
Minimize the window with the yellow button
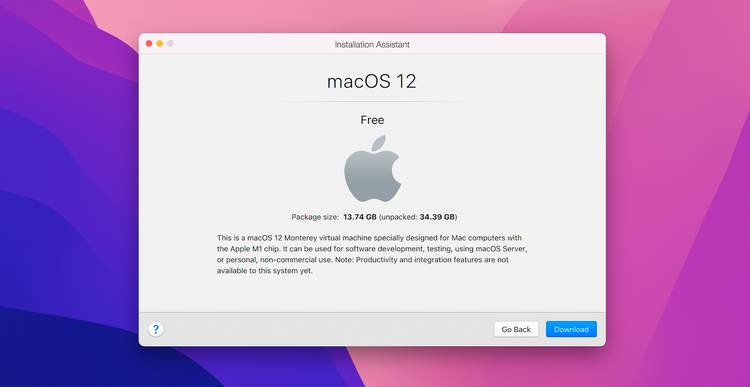click(x=160, y=44)
